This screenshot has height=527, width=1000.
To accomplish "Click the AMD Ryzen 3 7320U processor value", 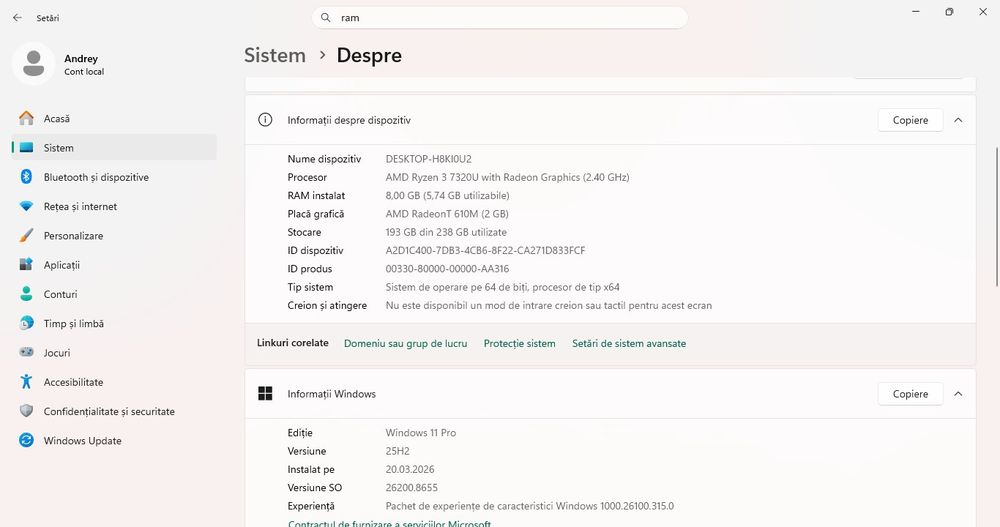I will [507, 177].
